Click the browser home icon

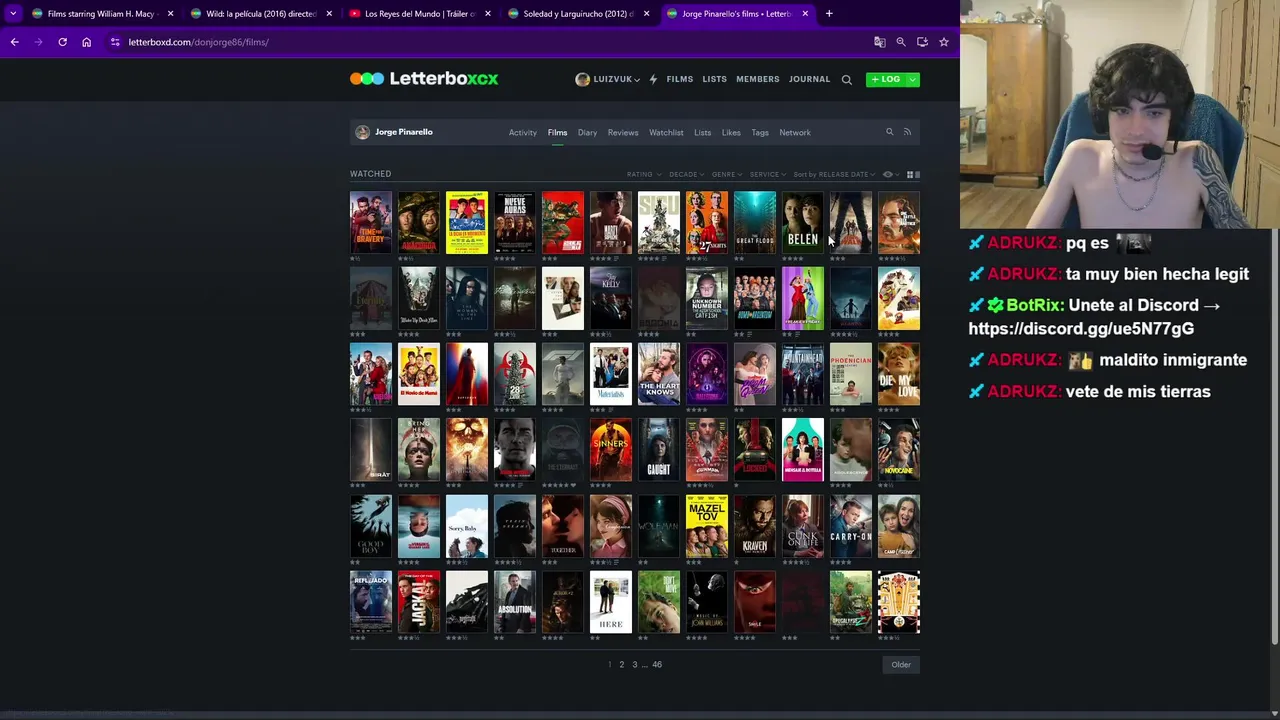86,42
